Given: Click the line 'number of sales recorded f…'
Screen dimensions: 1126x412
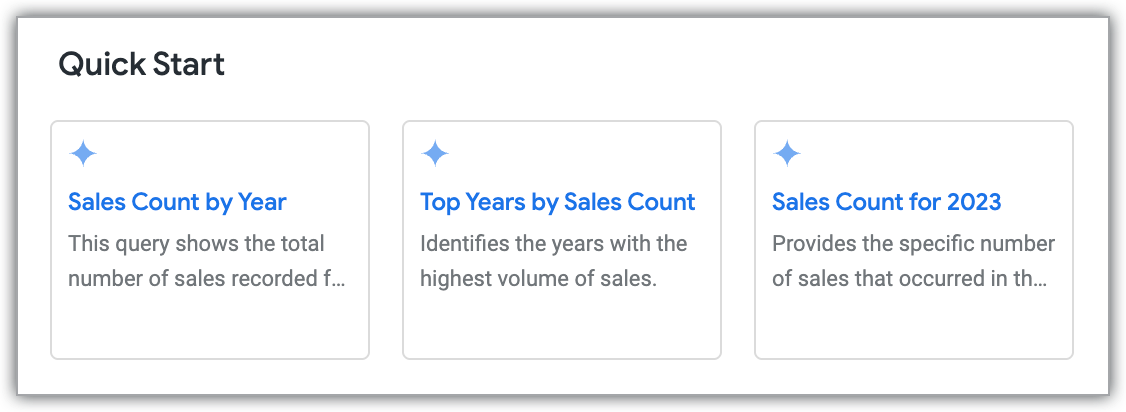Looking at the screenshot, I should click(x=200, y=279).
